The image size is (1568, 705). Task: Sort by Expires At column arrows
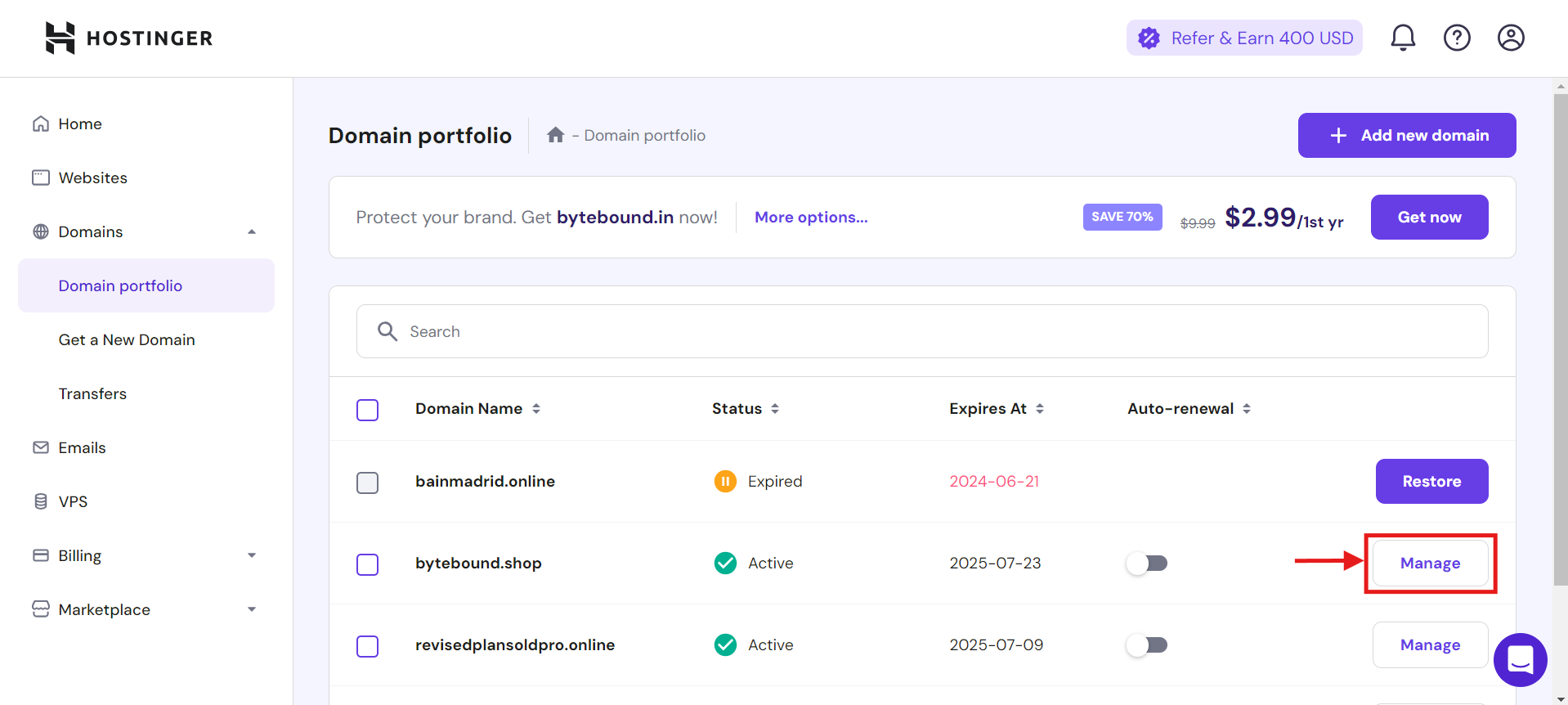click(x=1040, y=408)
